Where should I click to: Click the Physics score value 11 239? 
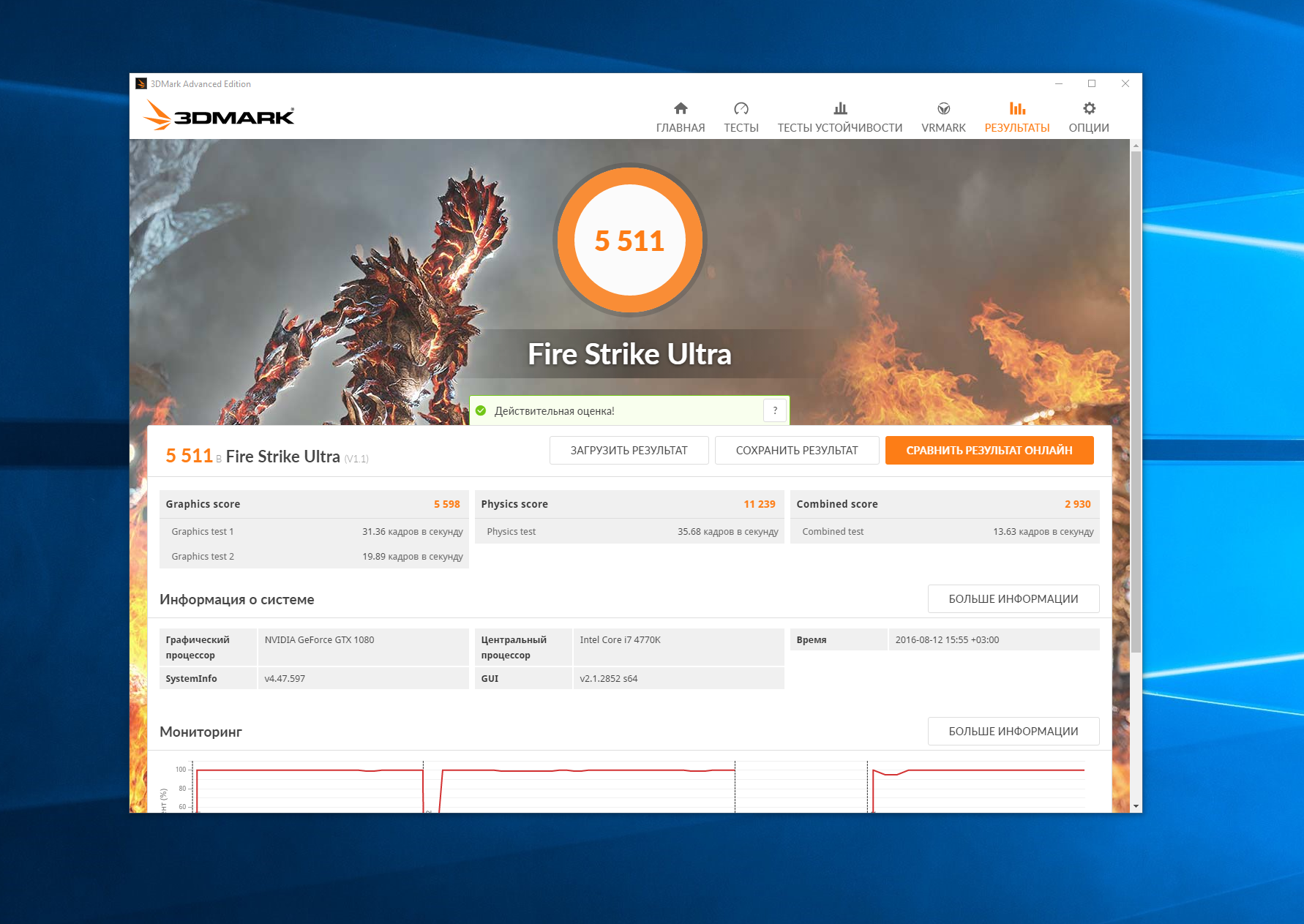[x=760, y=504]
